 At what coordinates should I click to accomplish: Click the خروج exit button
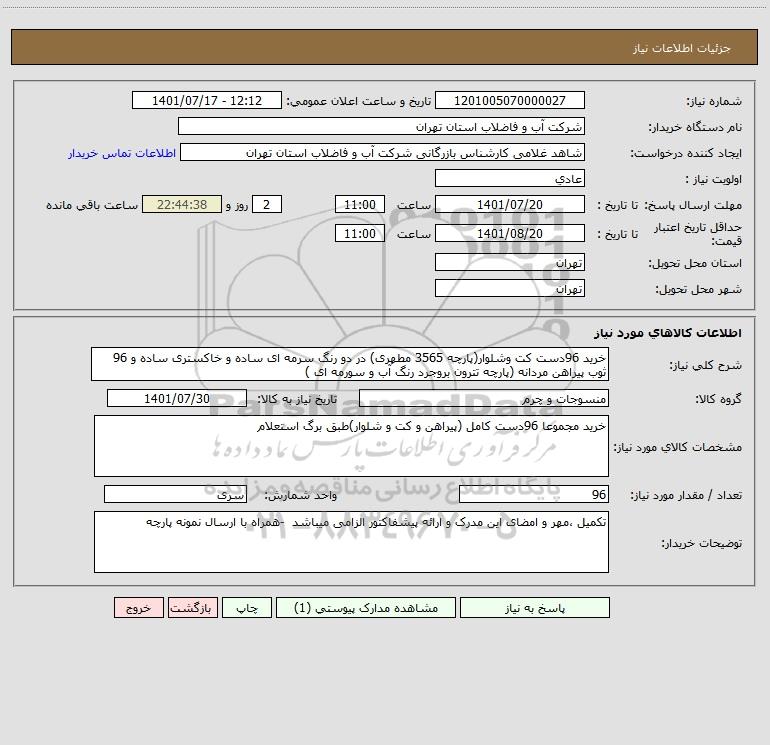[138, 608]
